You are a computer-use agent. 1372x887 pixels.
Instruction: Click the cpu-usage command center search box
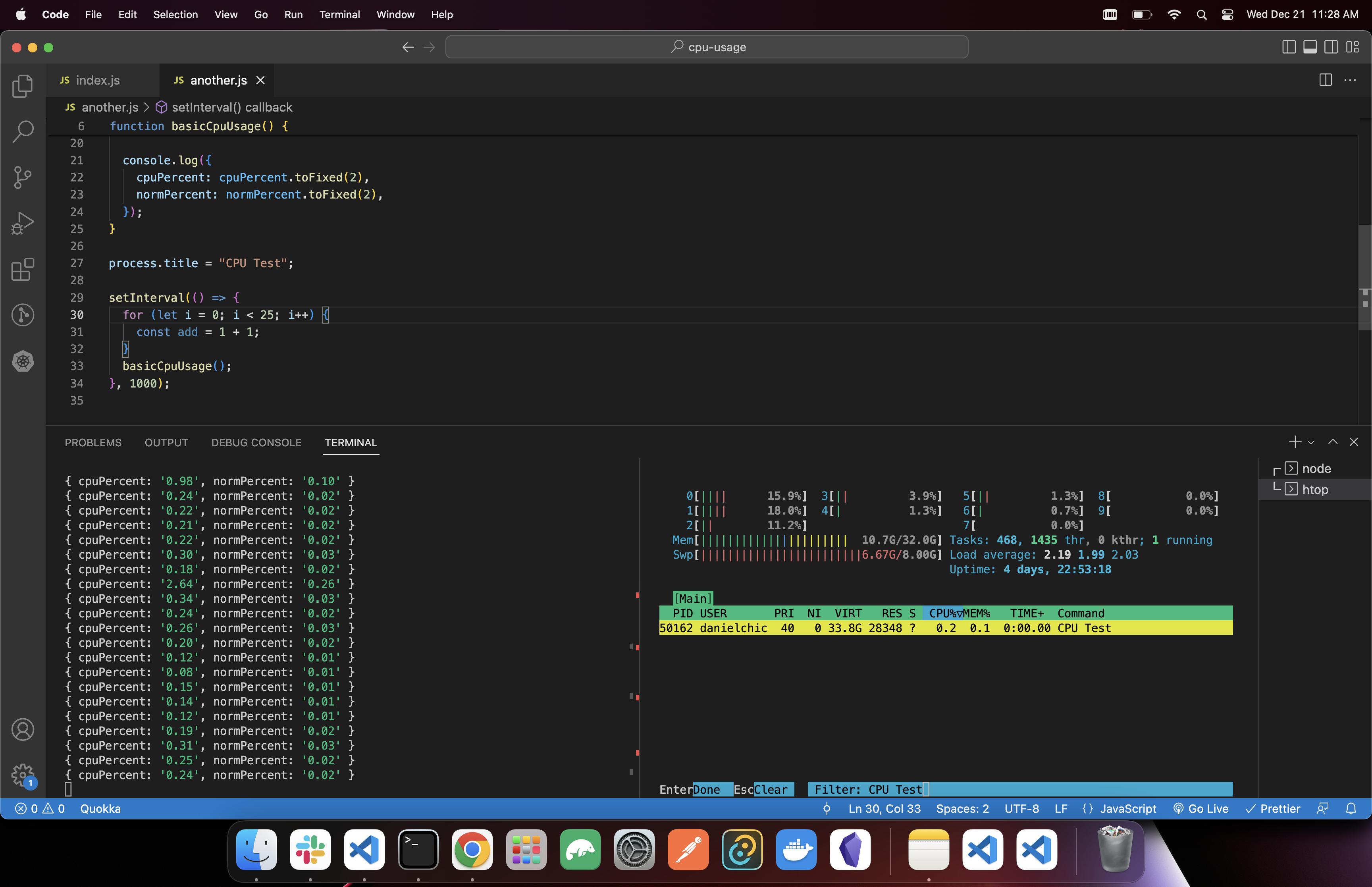706,47
